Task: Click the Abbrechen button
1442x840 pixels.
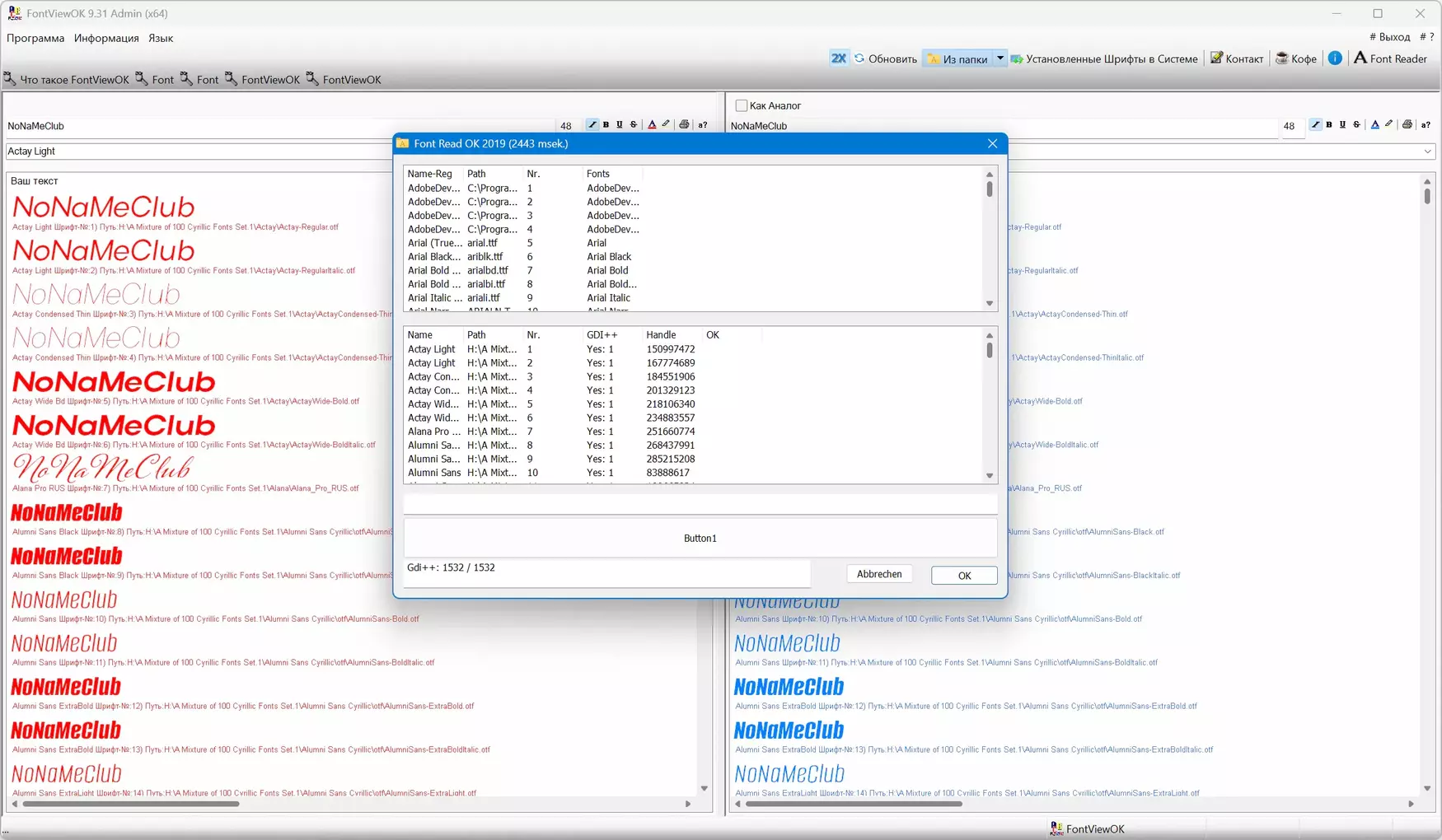Action: [878, 574]
